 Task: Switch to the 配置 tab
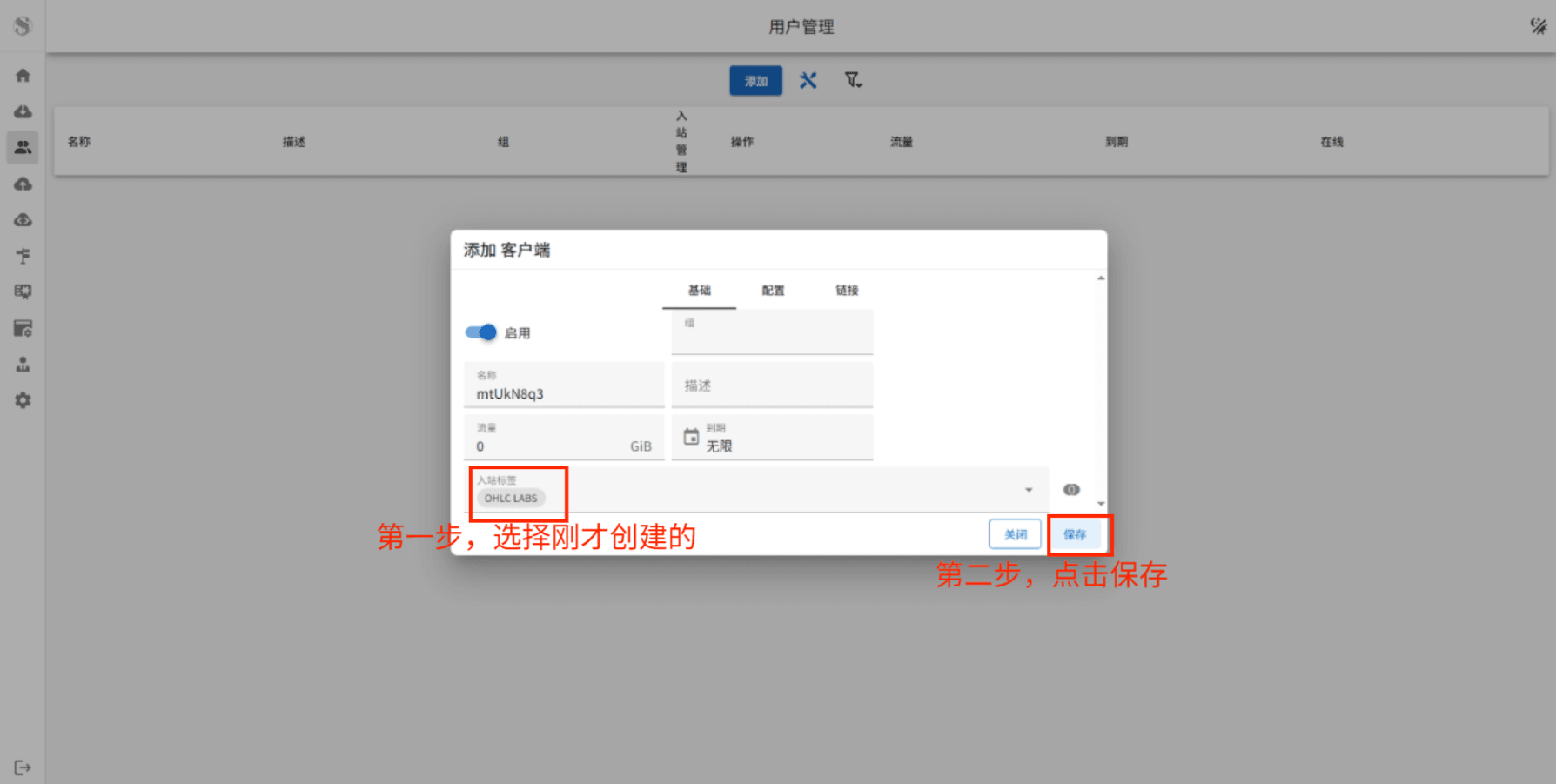point(773,291)
